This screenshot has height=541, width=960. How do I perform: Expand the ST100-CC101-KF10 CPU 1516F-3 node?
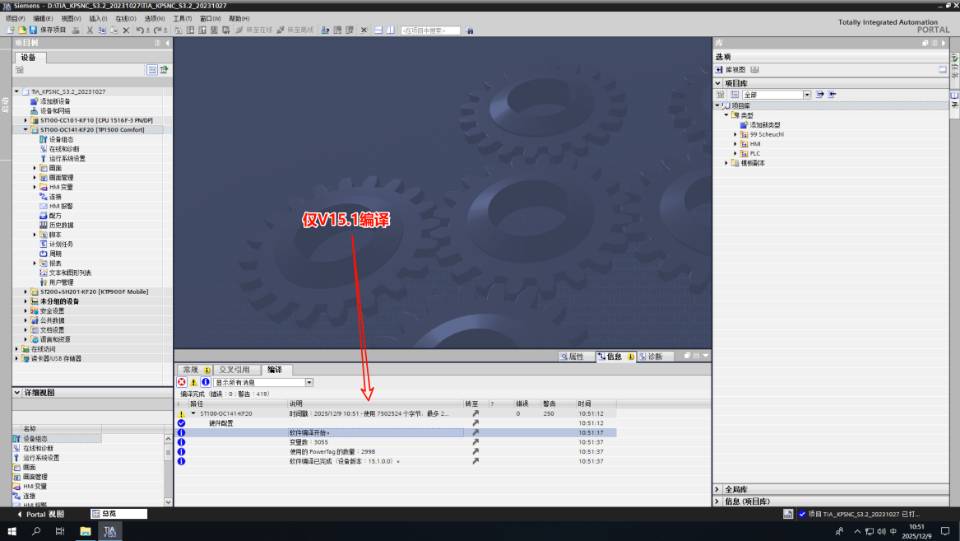pos(25,121)
